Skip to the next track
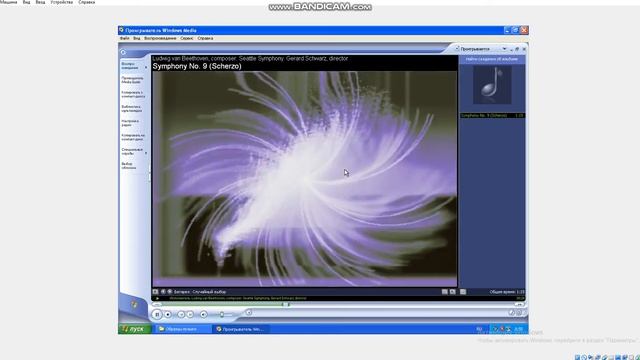 pos(190,314)
